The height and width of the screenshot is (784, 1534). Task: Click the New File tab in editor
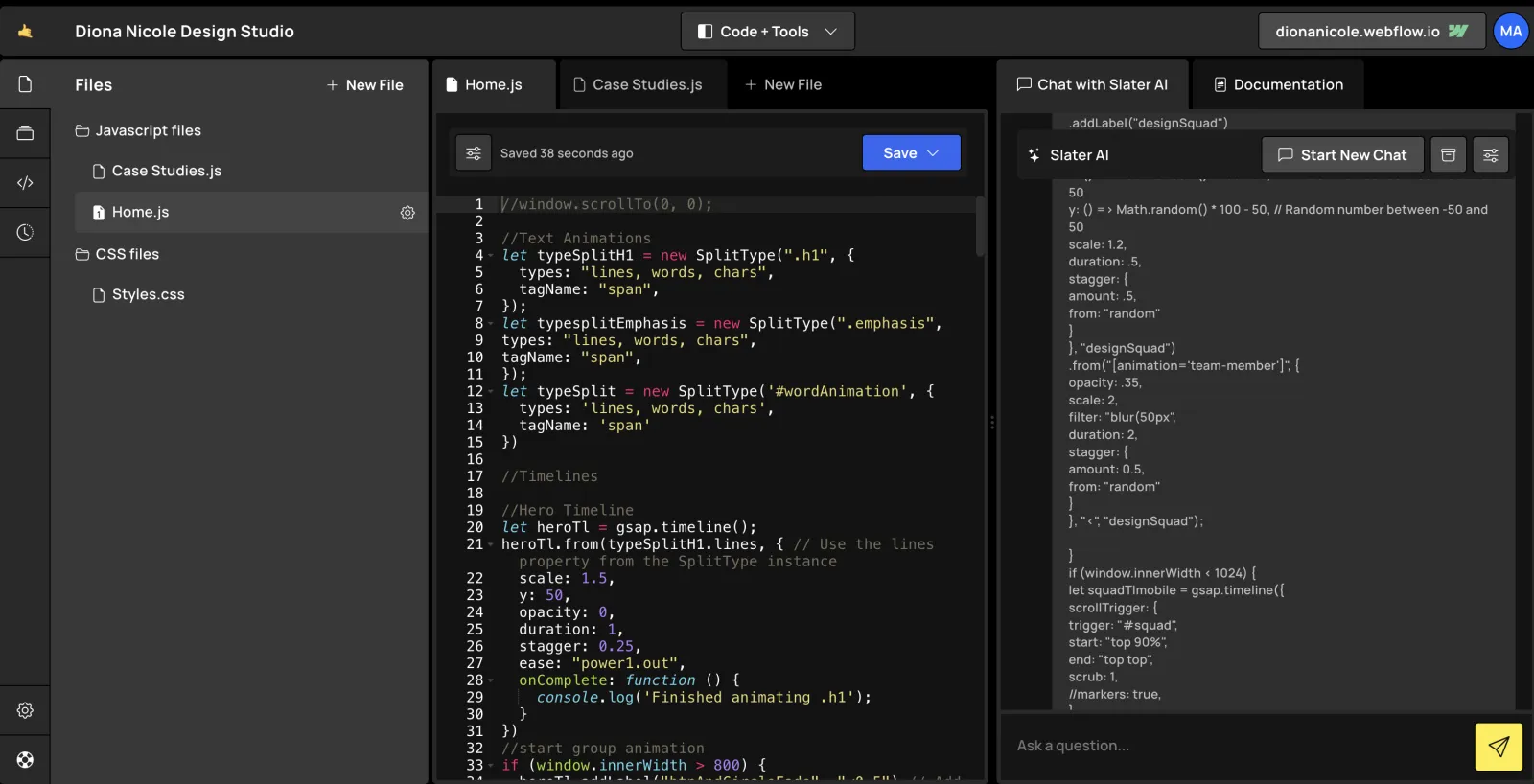[x=783, y=84]
